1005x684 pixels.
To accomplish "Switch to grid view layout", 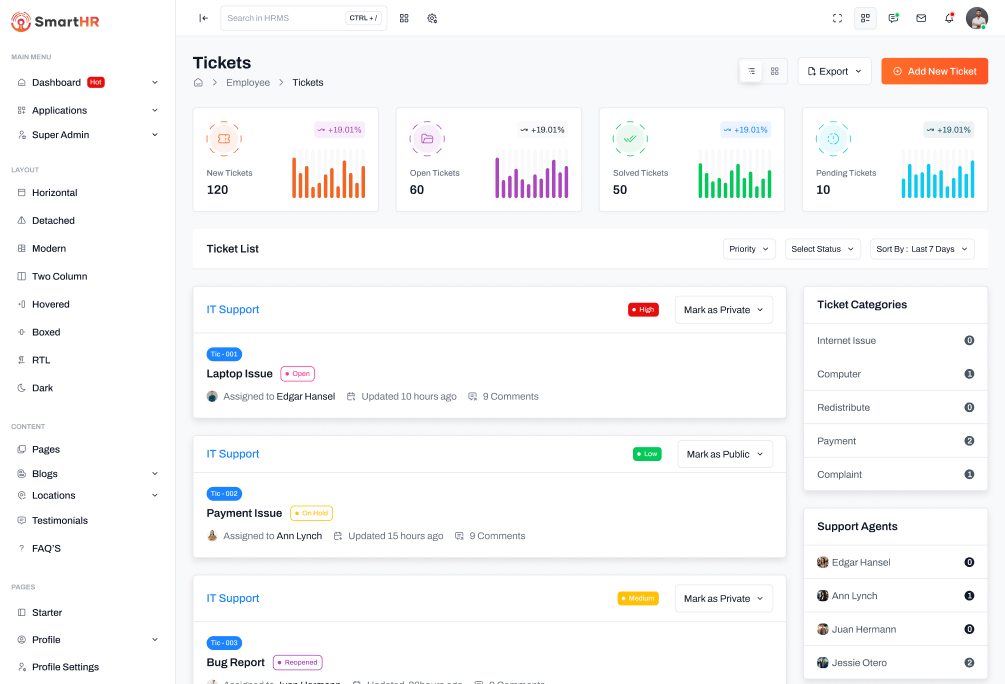I will (x=774, y=71).
